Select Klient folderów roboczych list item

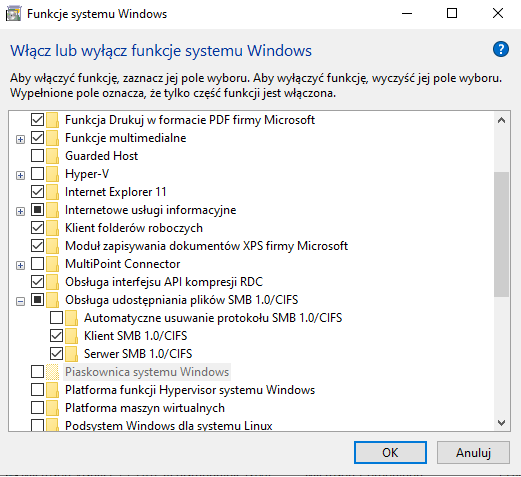point(134,228)
